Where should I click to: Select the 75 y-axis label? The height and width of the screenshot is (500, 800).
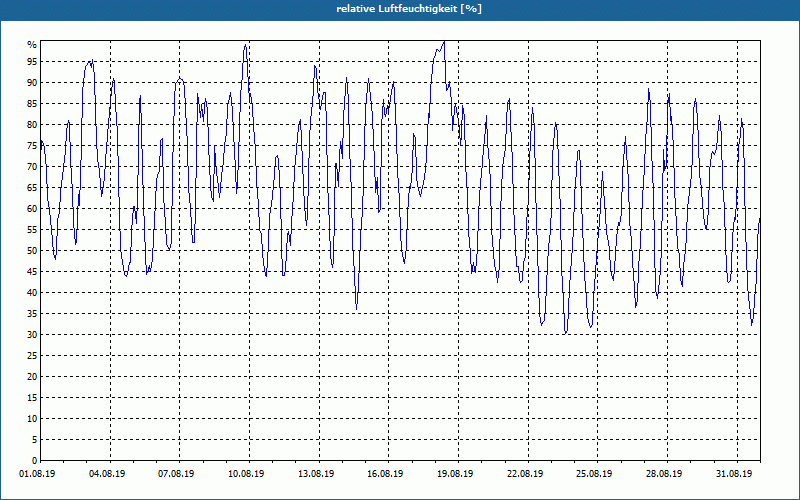pyautogui.click(x=32, y=145)
